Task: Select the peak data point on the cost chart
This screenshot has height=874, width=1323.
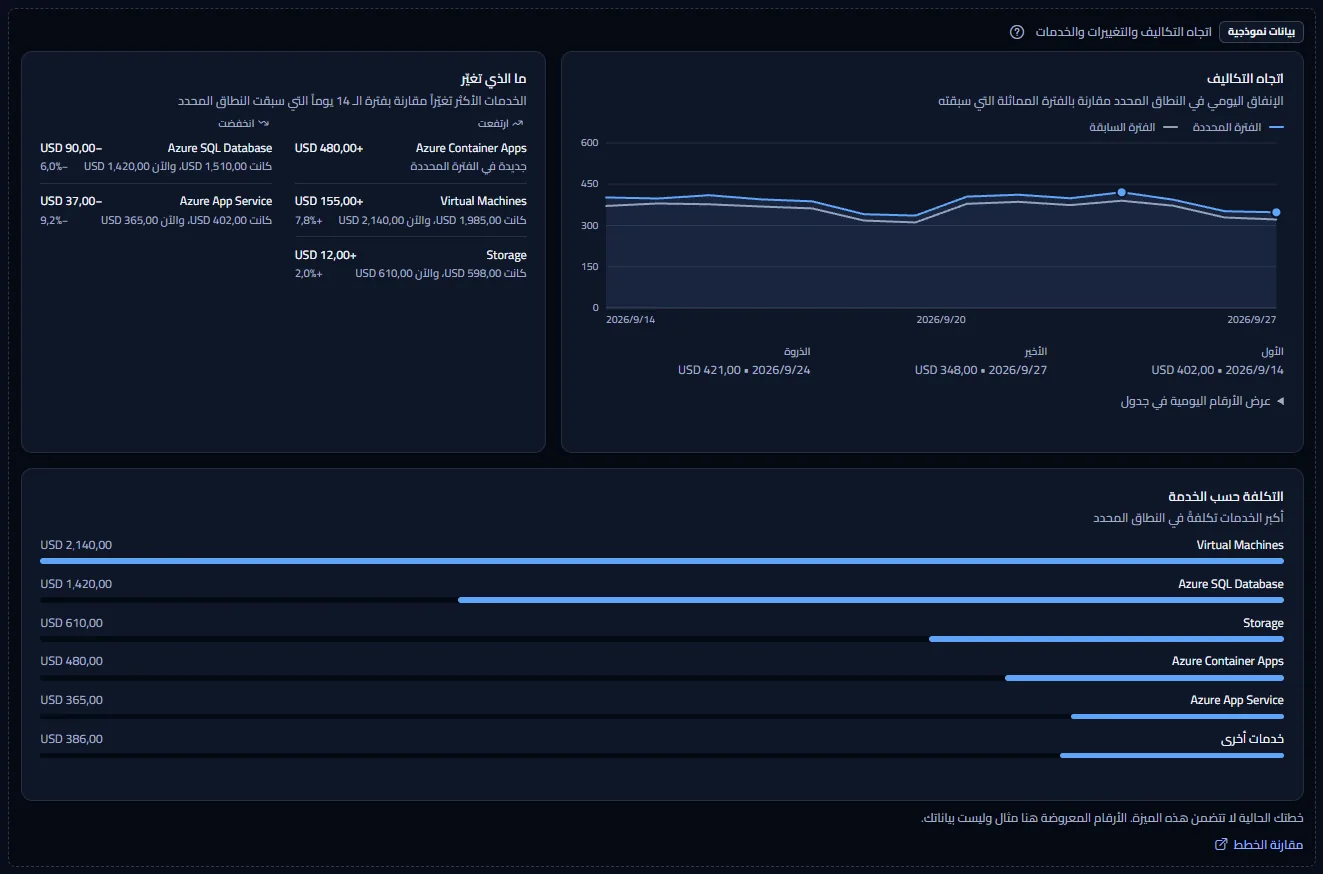Action: (1121, 192)
